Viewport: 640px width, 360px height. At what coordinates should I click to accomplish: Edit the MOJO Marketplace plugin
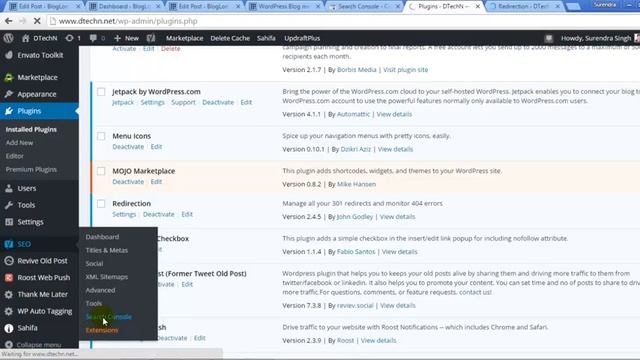tap(156, 182)
